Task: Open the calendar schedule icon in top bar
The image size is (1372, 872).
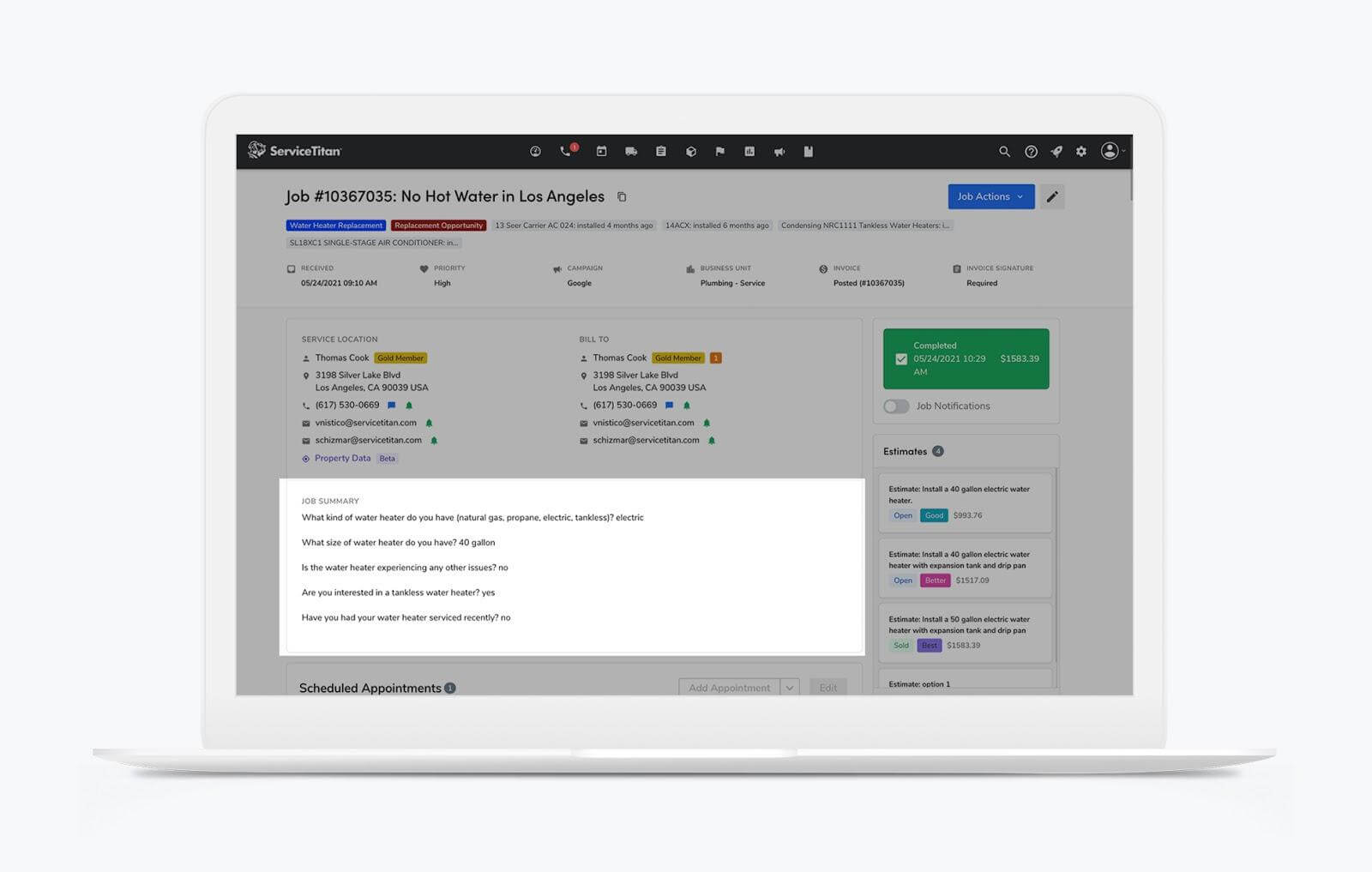Action: click(601, 151)
